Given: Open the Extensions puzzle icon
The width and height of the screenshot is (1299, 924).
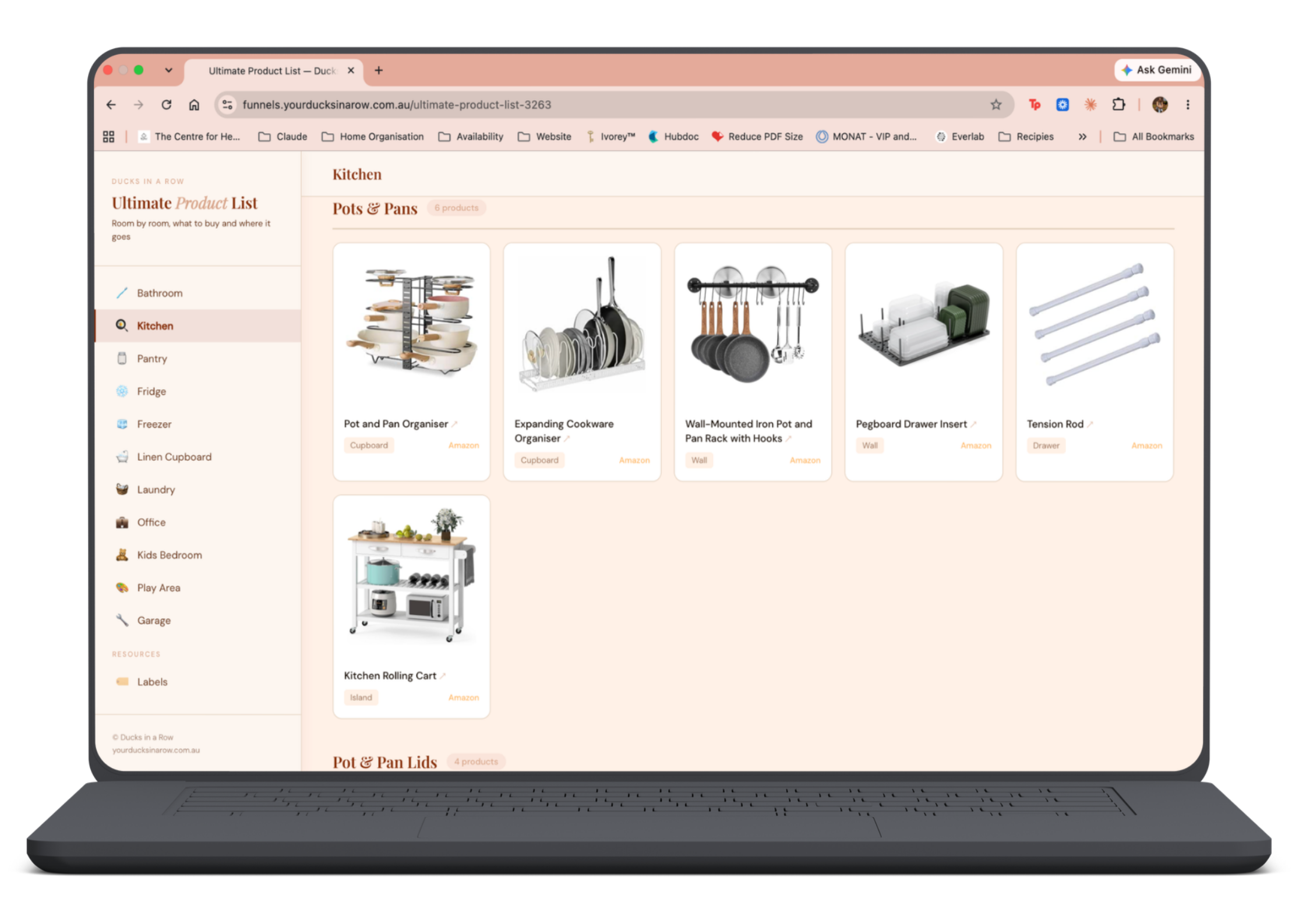Looking at the screenshot, I should [1118, 105].
